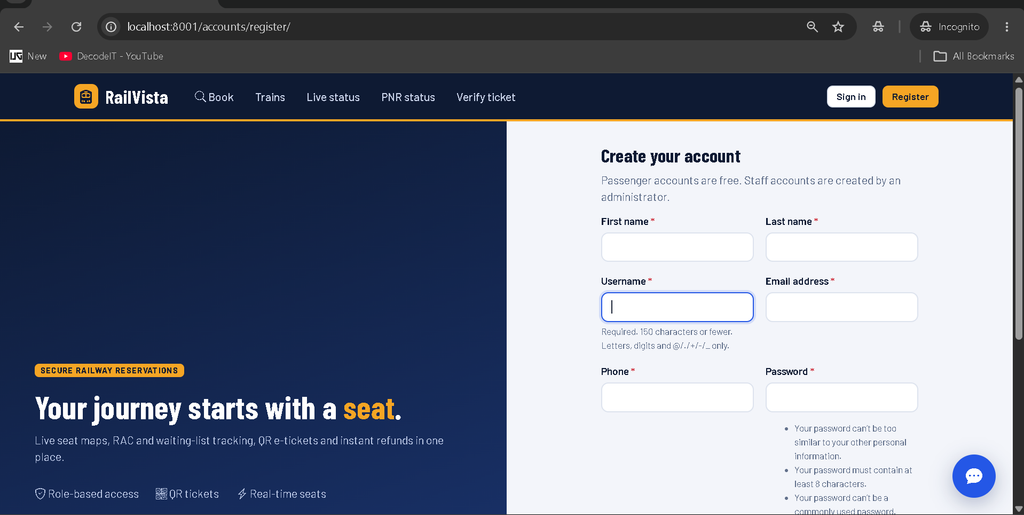Open the chat support bubble

[974, 476]
